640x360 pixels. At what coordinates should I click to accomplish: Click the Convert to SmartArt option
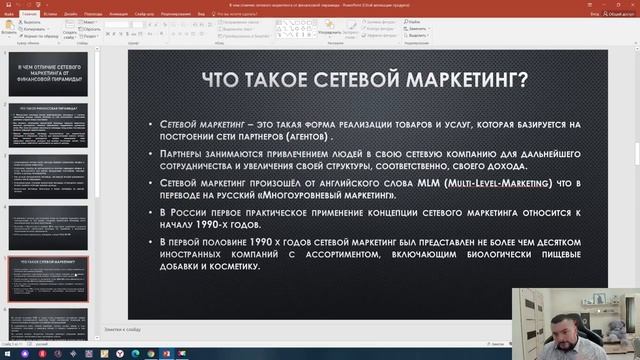coord(244,36)
